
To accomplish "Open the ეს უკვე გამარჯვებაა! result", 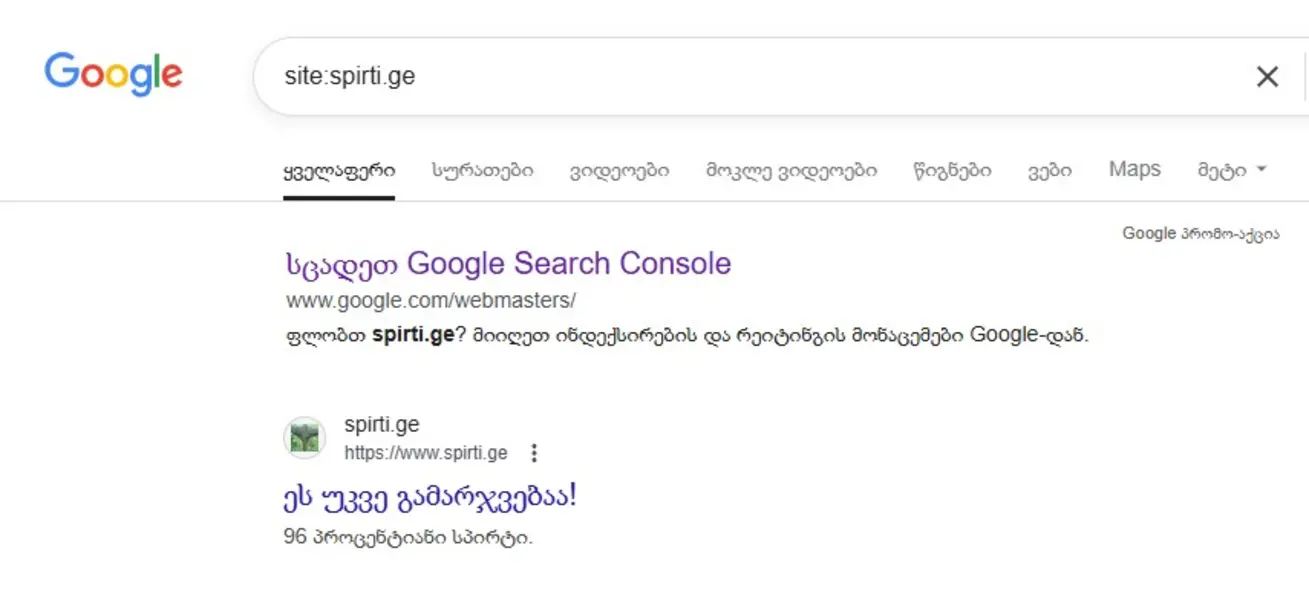I will (x=432, y=495).
